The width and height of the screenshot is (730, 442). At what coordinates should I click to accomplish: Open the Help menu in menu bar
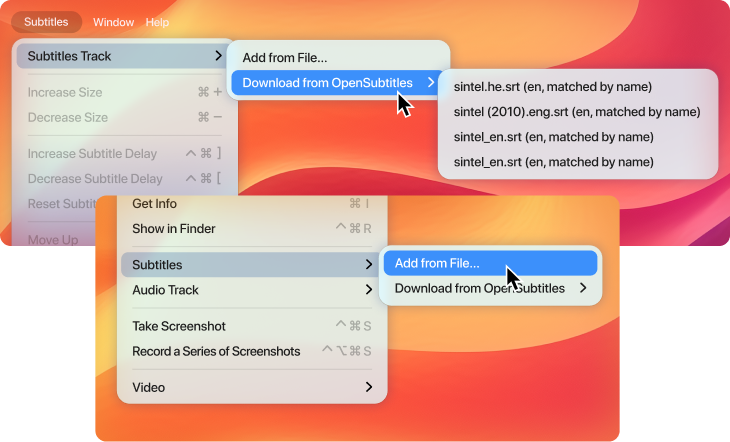(157, 22)
